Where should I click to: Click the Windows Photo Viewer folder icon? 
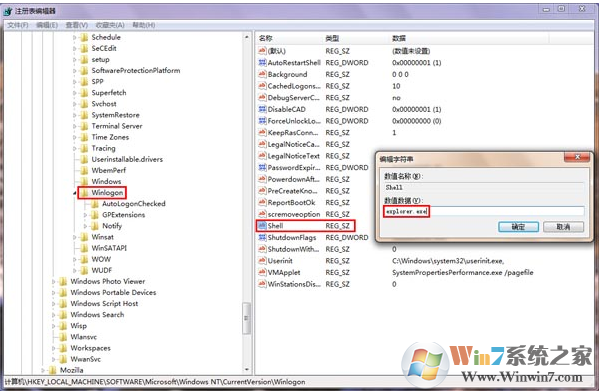[x=63, y=281]
